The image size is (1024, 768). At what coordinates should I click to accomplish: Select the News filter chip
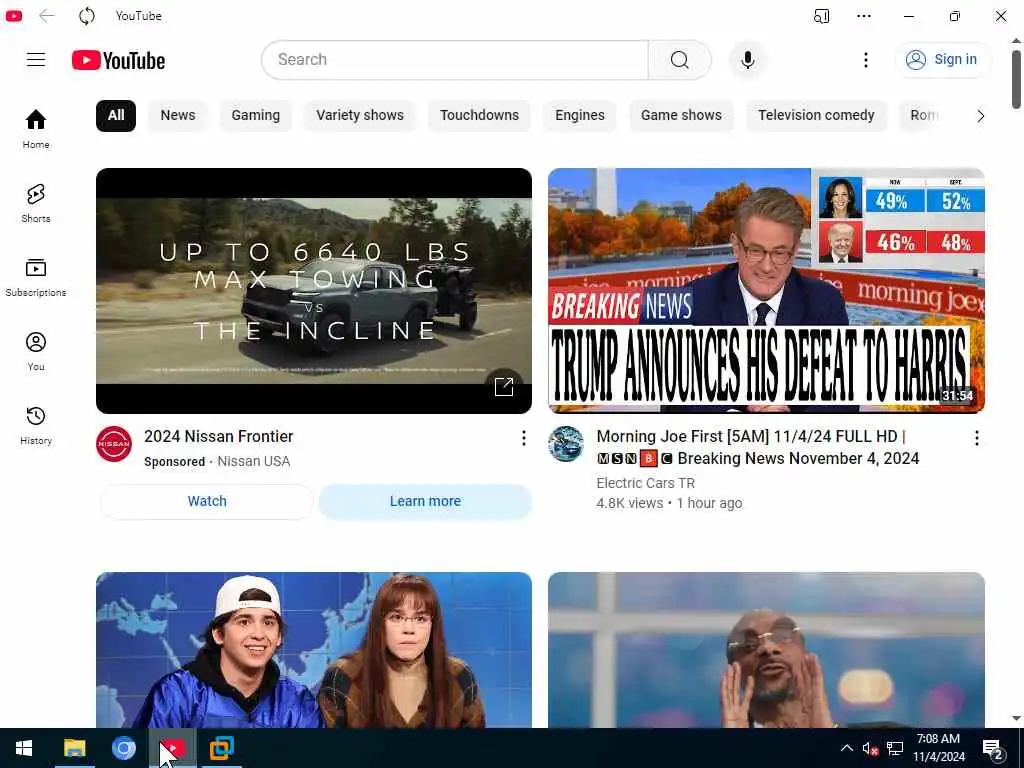tap(178, 116)
